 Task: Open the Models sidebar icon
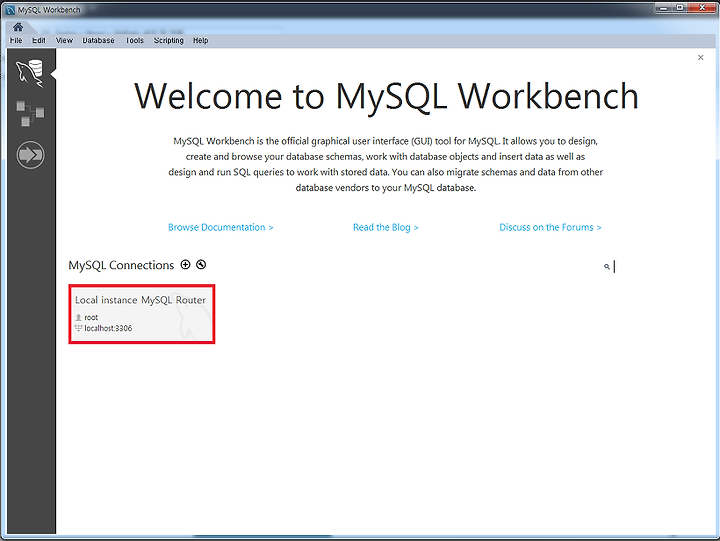(x=30, y=113)
